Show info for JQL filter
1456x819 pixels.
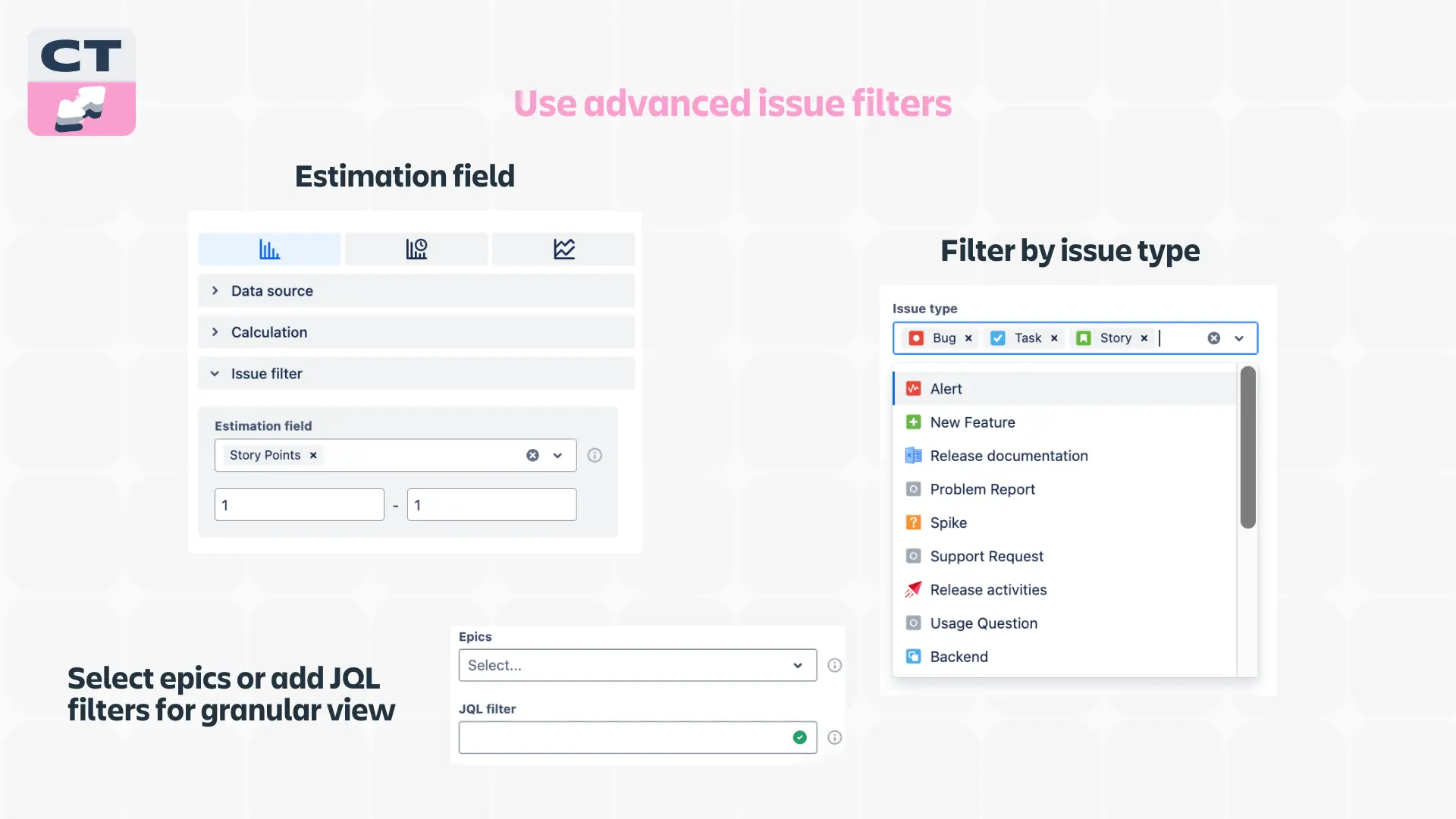[x=835, y=737]
